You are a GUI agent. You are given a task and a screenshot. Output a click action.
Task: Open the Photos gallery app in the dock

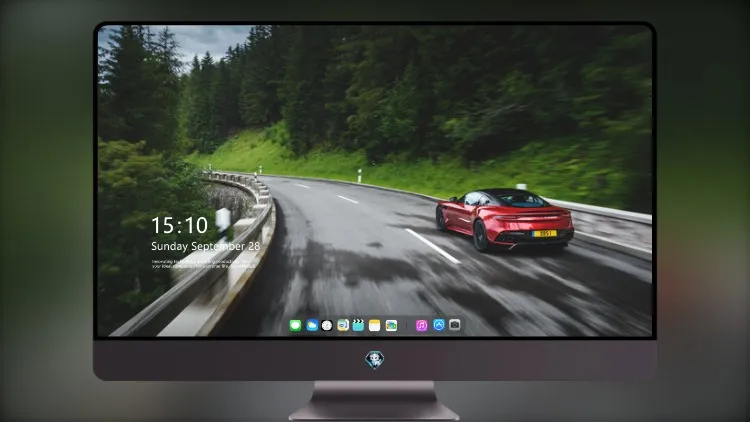pos(391,325)
